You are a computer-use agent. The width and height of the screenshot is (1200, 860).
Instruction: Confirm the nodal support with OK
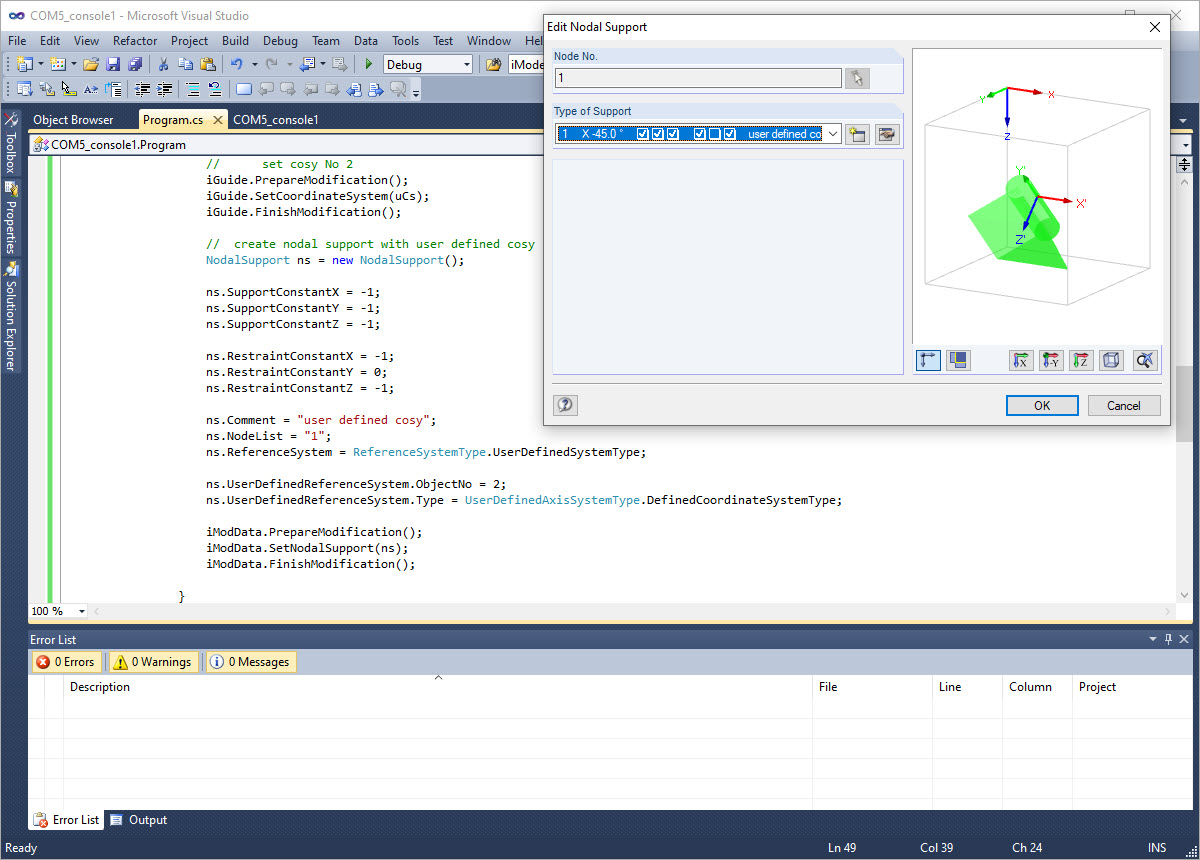[x=1042, y=405]
